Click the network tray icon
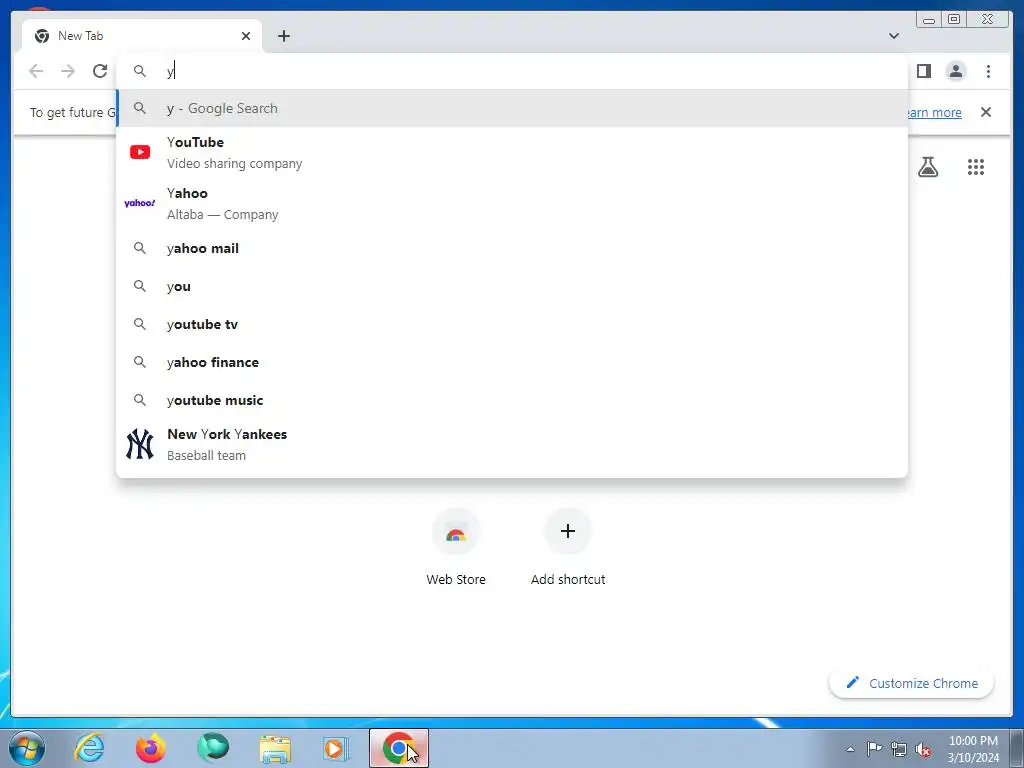This screenshot has height=768, width=1024. [899, 749]
